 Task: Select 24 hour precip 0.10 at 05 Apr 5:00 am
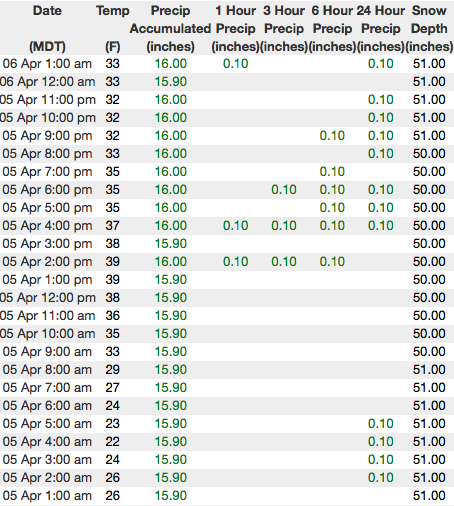[381, 424]
